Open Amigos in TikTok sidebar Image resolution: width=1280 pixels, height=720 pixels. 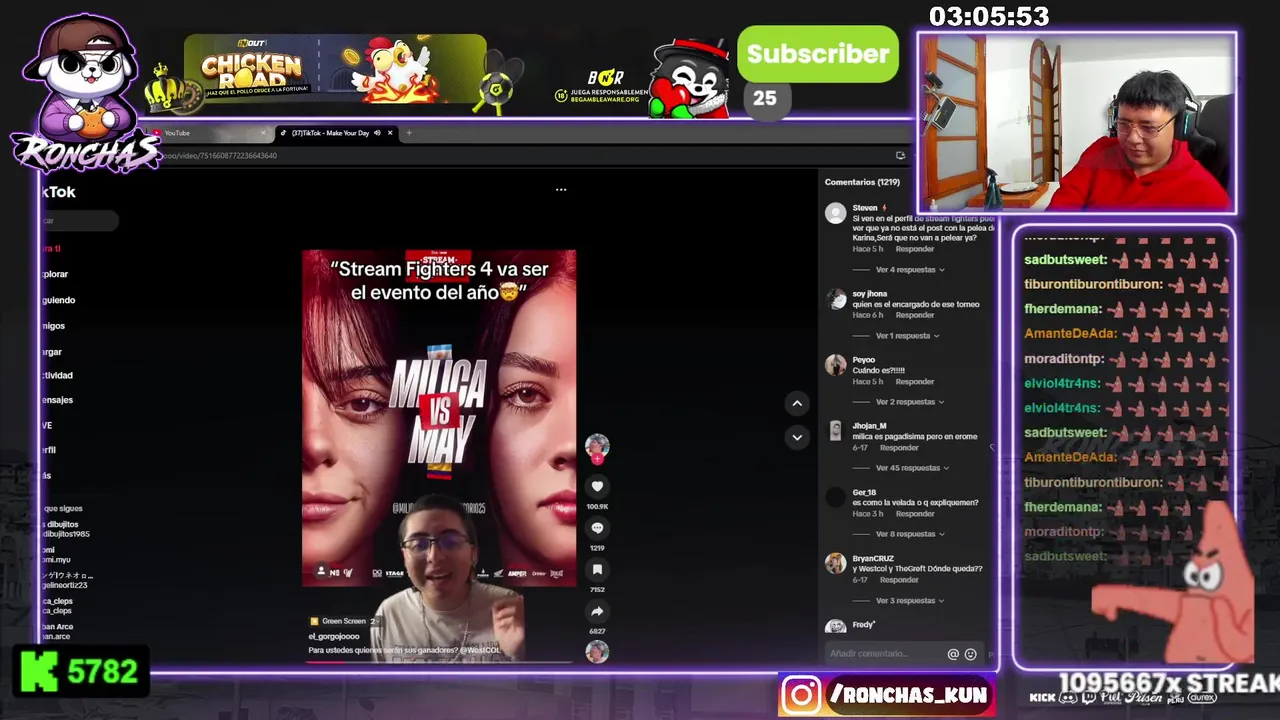tap(53, 326)
